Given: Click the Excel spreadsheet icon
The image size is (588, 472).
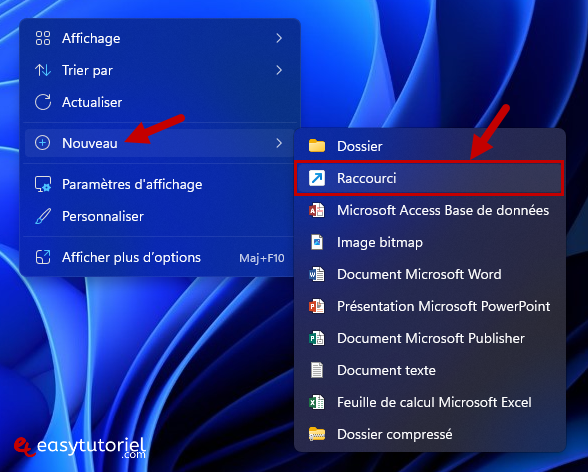Looking at the screenshot, I should 317,402.
